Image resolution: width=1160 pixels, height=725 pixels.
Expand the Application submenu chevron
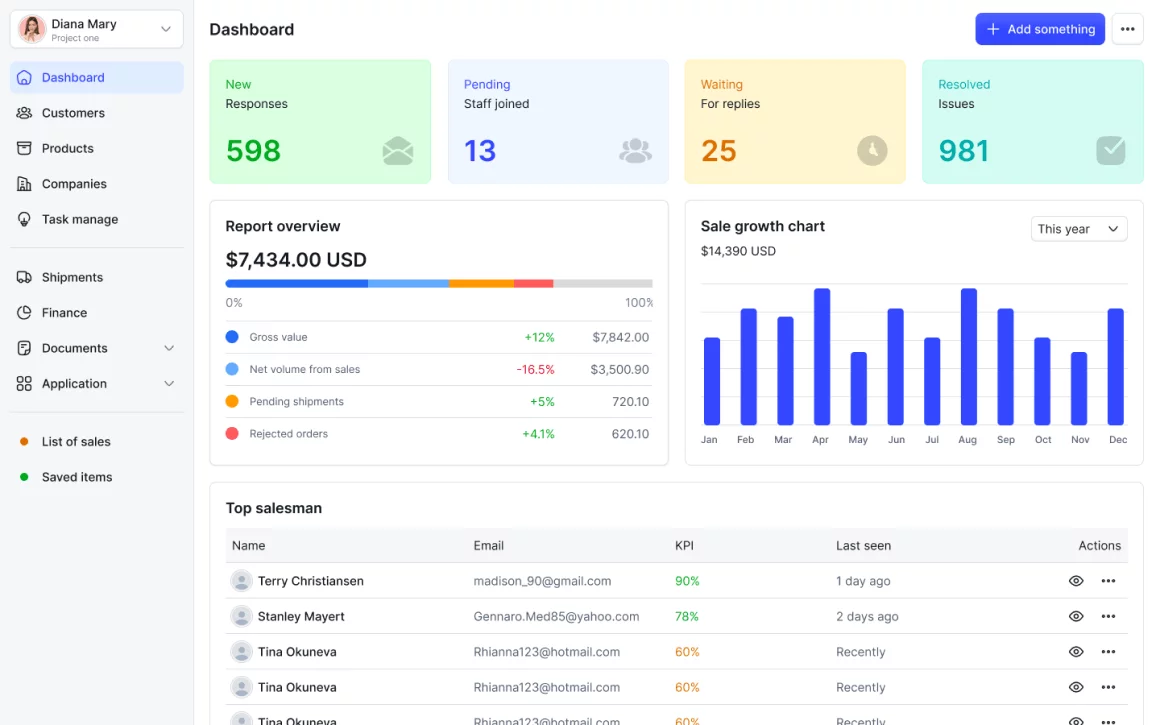tap(169, 384)
